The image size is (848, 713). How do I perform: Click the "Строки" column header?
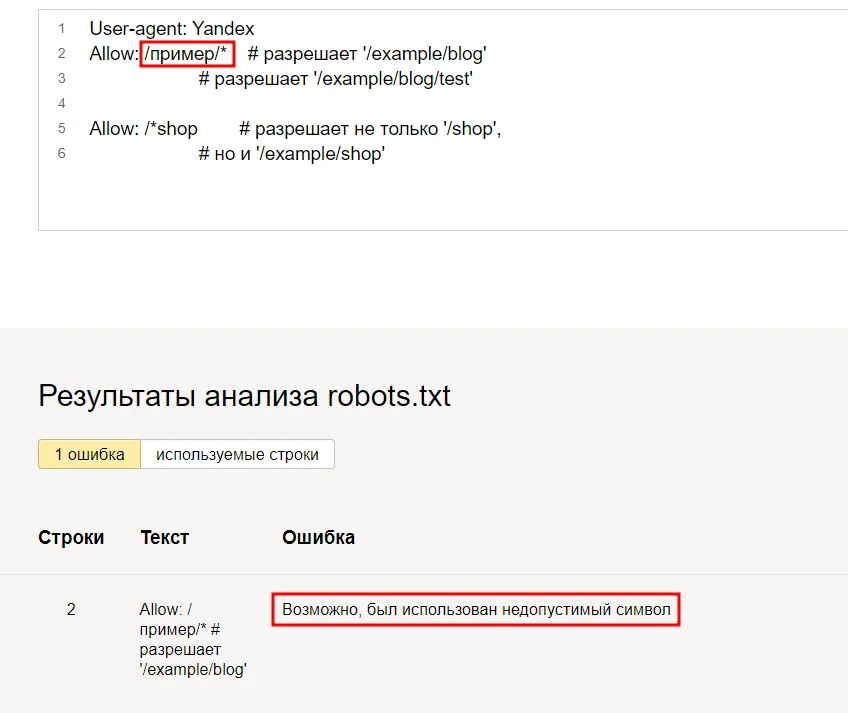click(71, 537)
